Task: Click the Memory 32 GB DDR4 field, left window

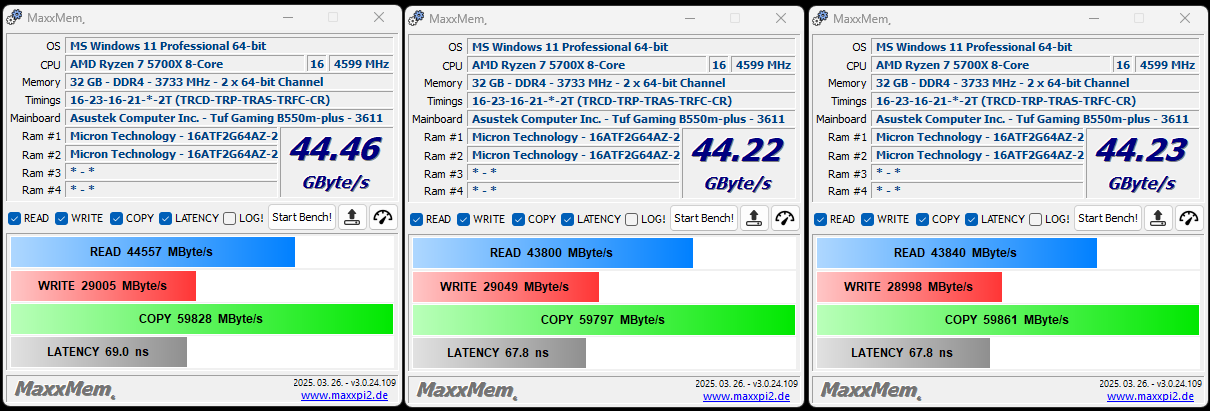Action: click(x=230, y=82)
